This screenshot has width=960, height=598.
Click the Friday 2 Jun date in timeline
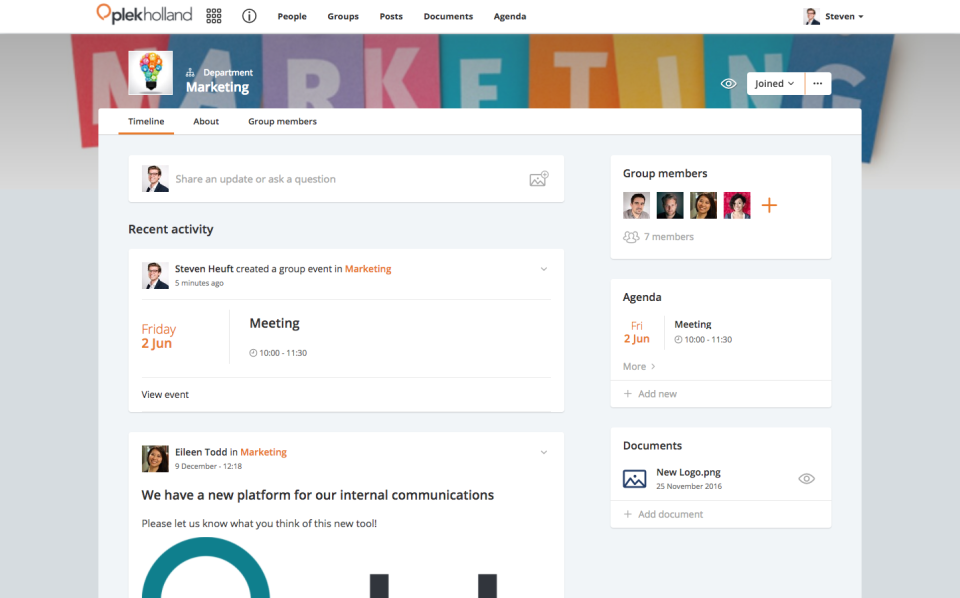[159, 336]
